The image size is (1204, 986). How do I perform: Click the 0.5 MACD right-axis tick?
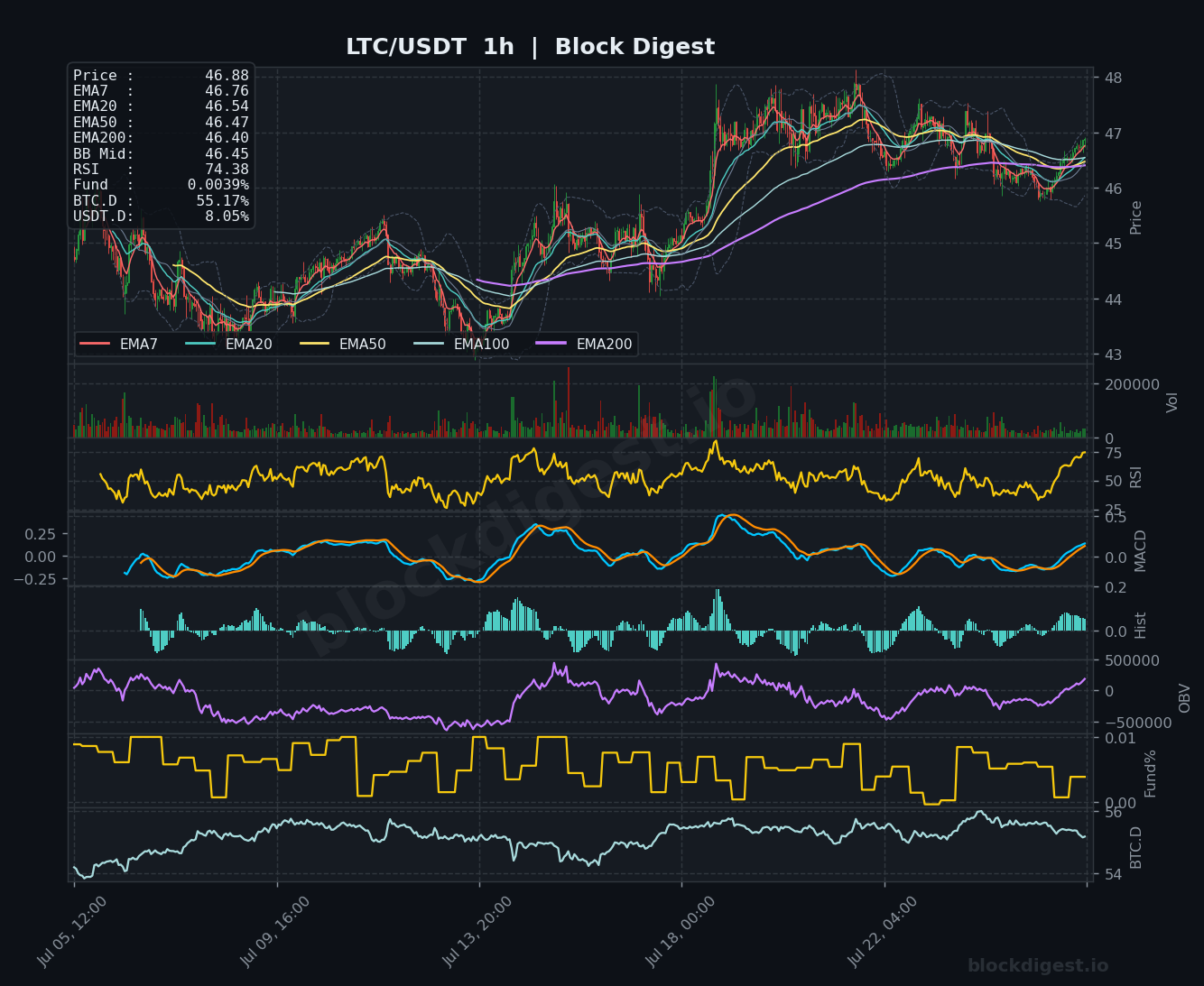tap(1116, 518)
